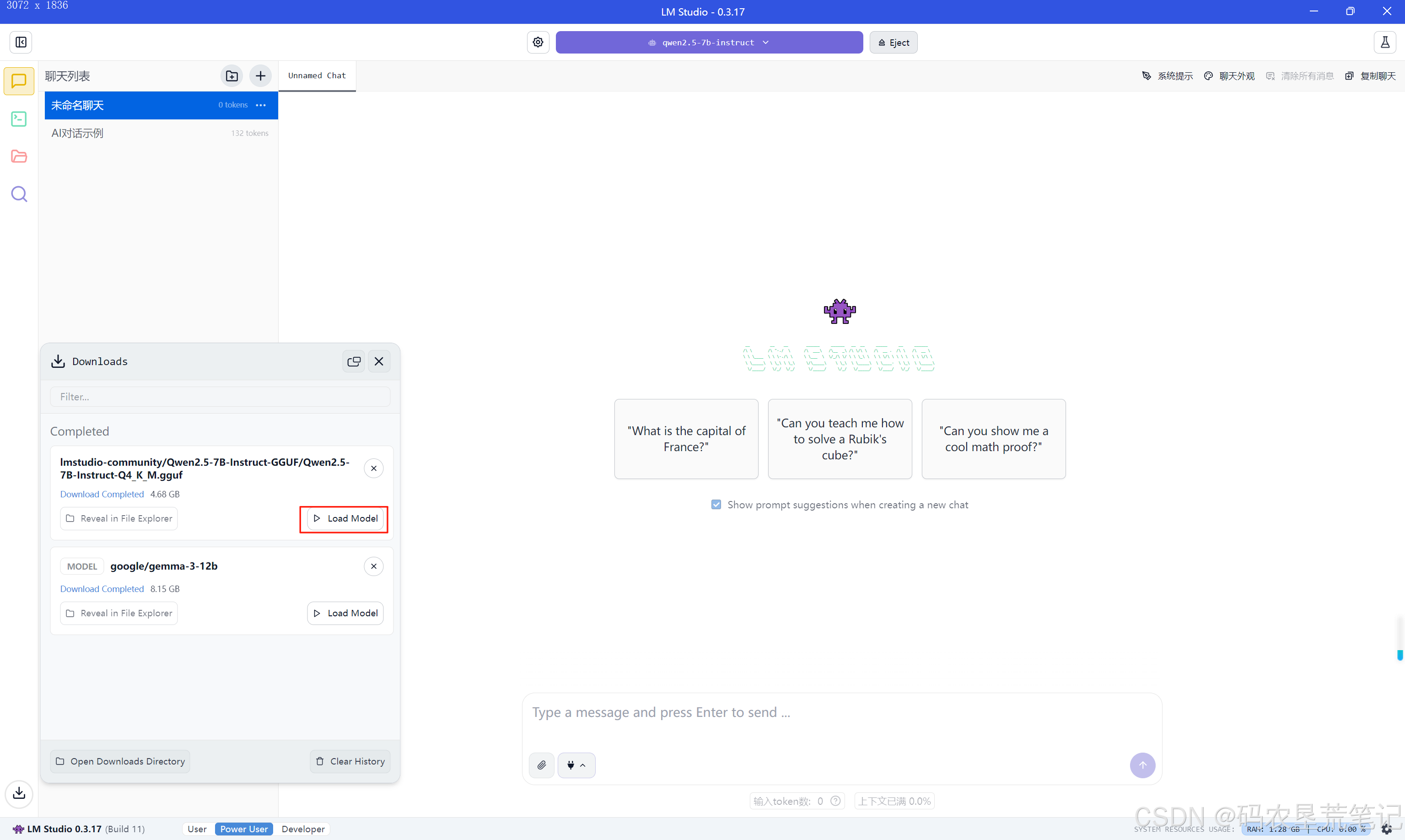Click the new folder icon in chat list

231,76
